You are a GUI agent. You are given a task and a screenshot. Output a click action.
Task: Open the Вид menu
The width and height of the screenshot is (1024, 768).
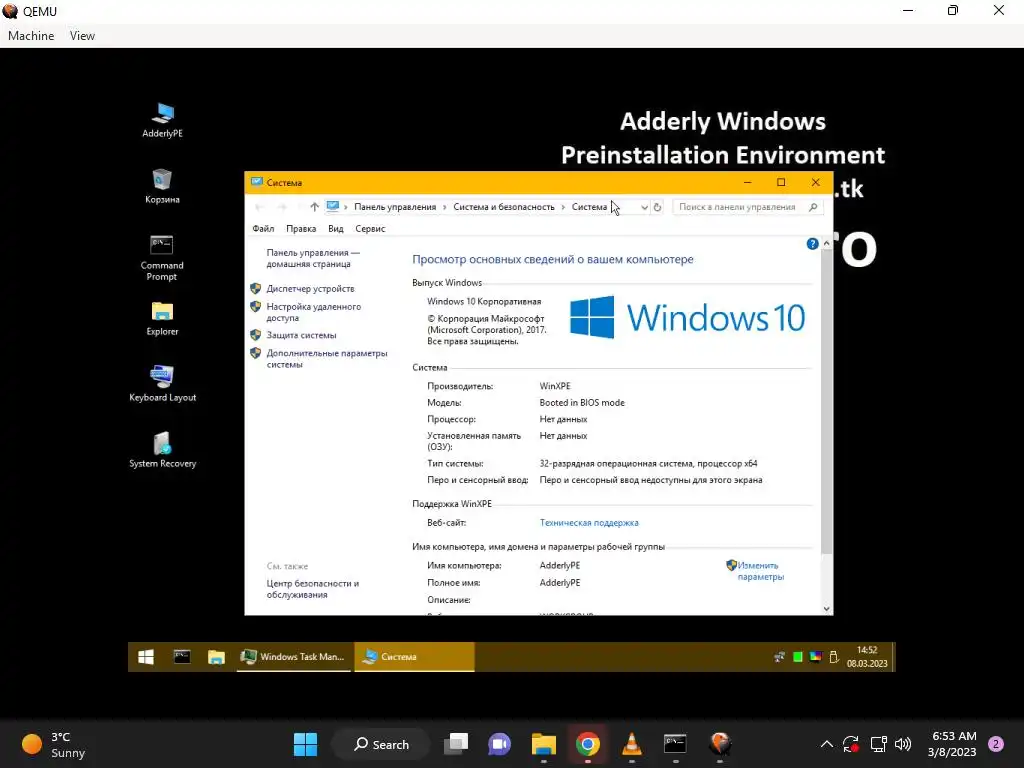click(x=336, y=229)
